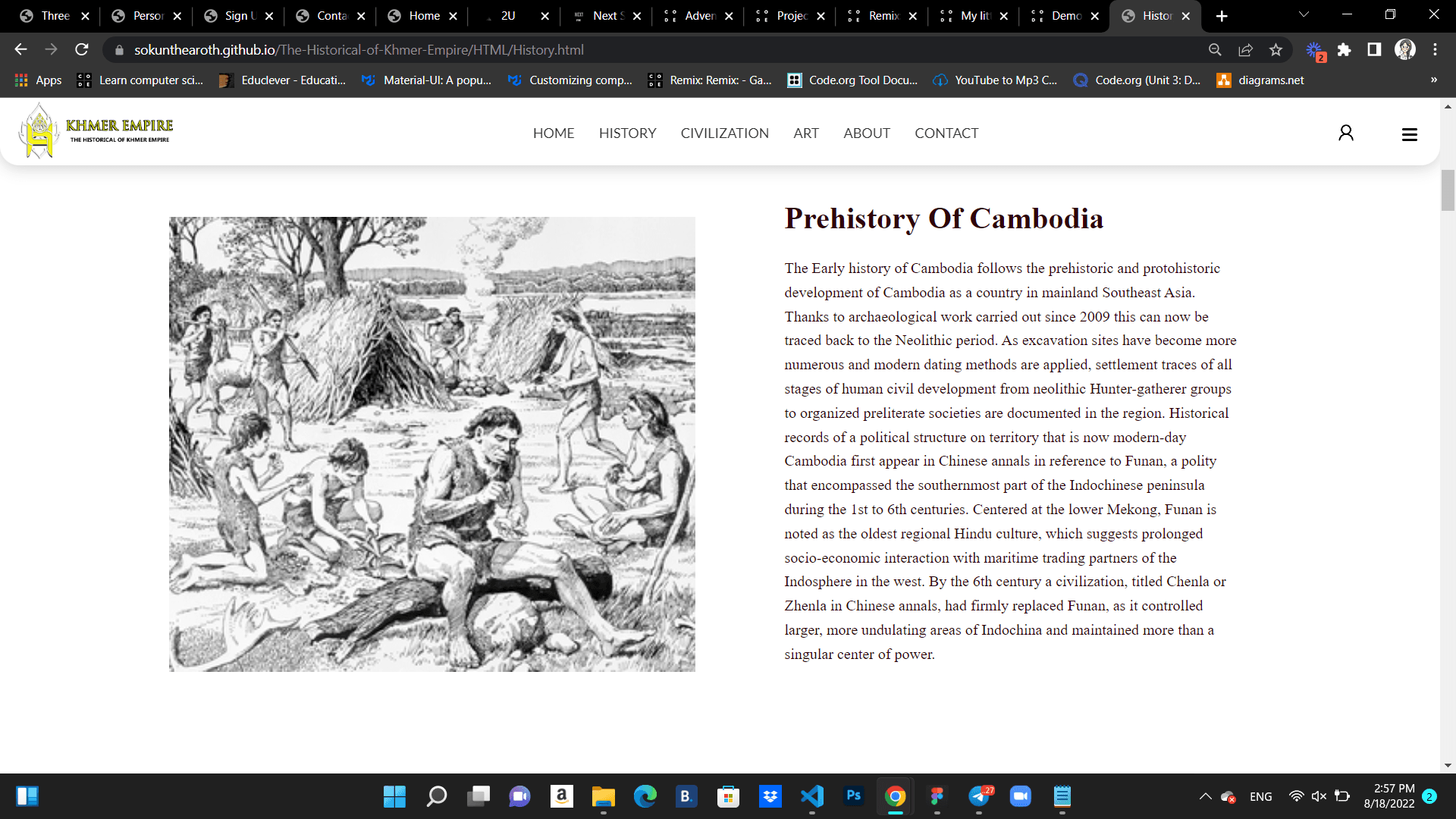Open Task View on taskbar

coord(479,796)
